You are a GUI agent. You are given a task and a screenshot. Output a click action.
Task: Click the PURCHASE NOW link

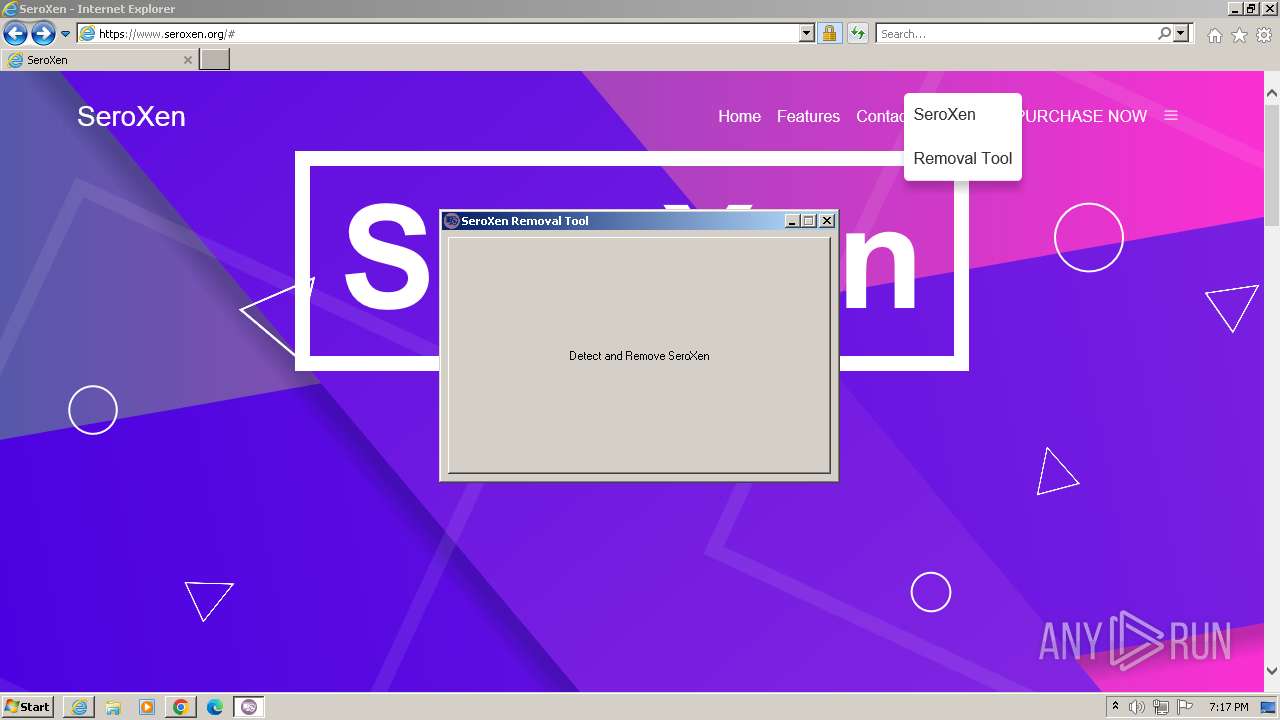[1084, 116]
